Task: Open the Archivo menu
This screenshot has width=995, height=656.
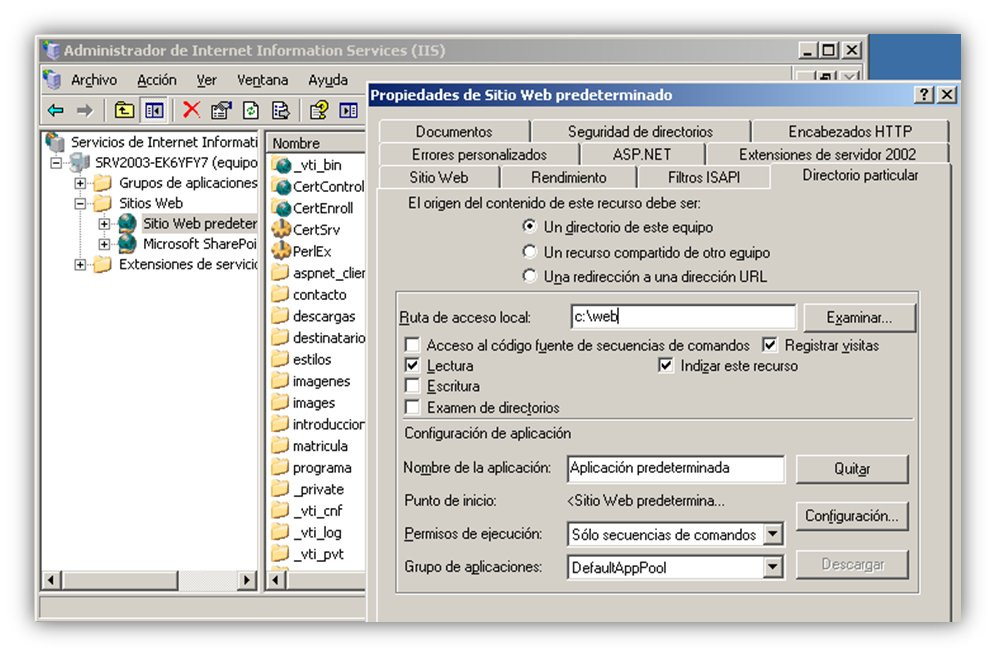Action: pos(94,80)
